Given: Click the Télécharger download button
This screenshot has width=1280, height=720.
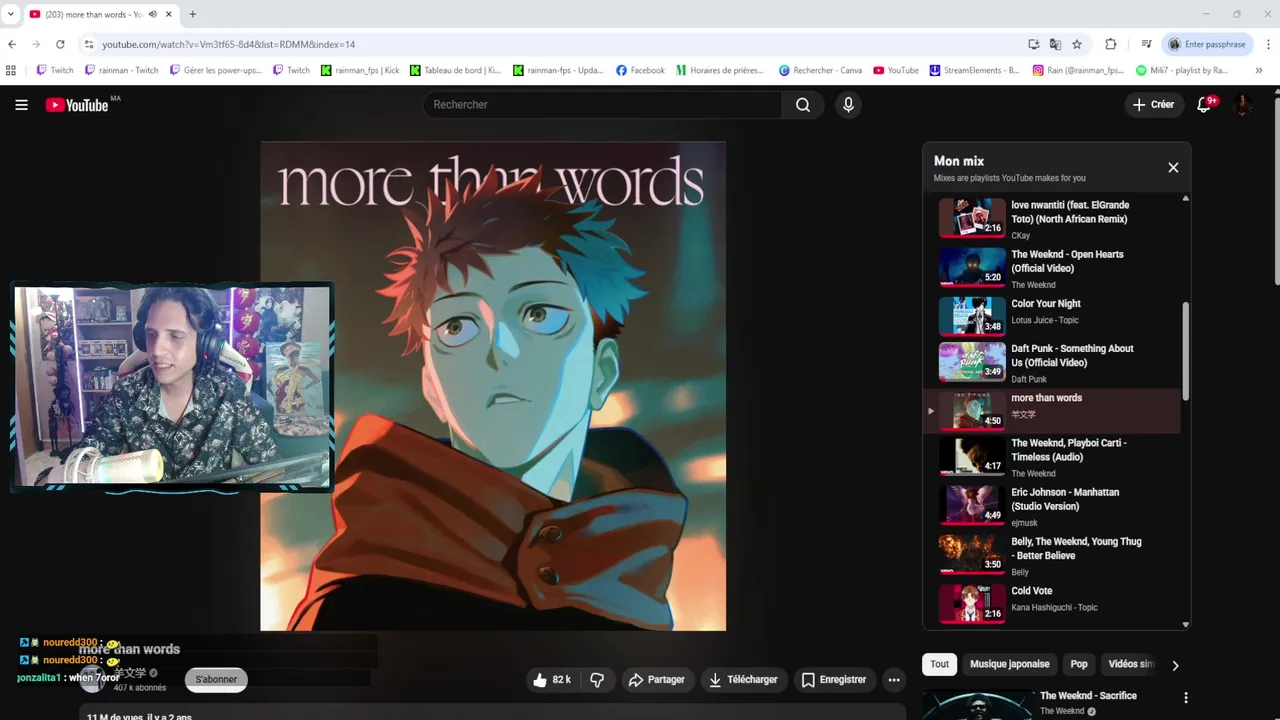Looking at the screenshot, I should (x=743, y=680).
